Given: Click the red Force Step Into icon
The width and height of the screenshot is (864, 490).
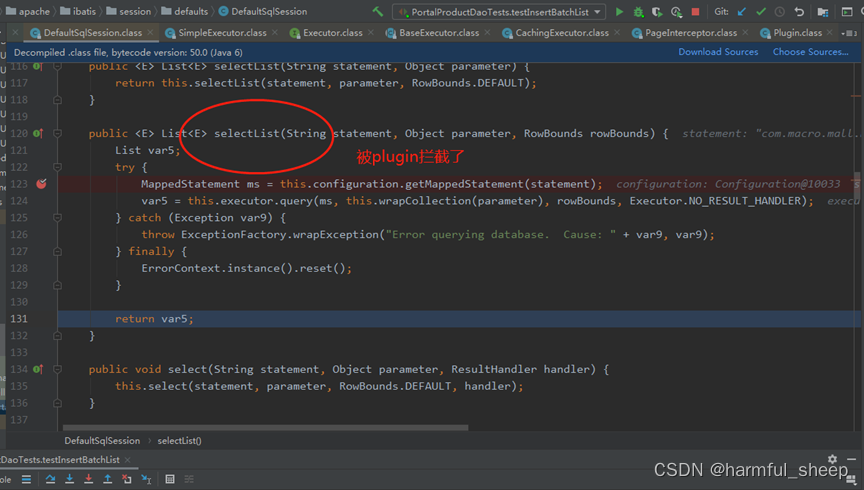Looking at the screenshot, I should (x=88, y=479).
